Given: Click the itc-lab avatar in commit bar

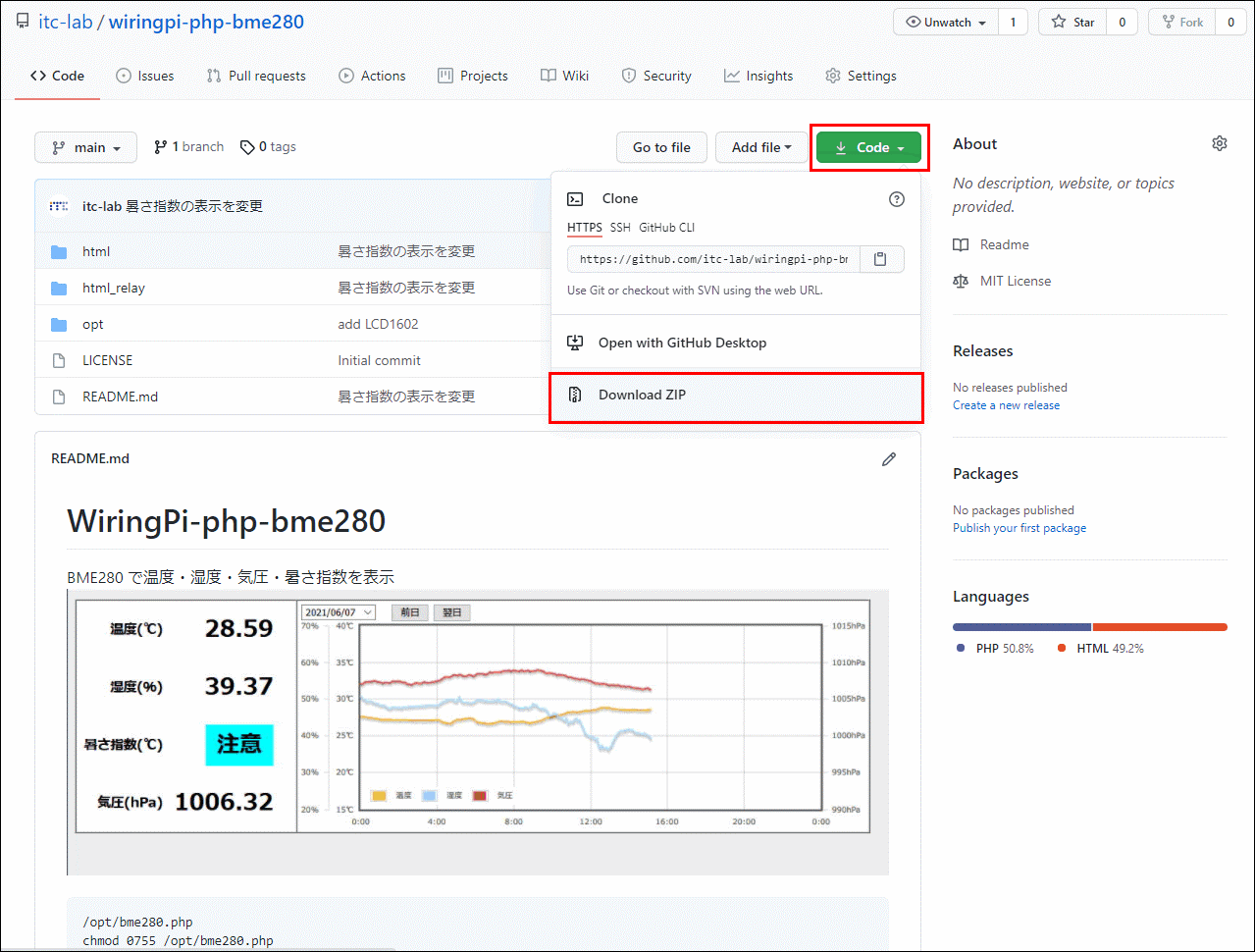Looking at the screenshot, I should point(59,206).
